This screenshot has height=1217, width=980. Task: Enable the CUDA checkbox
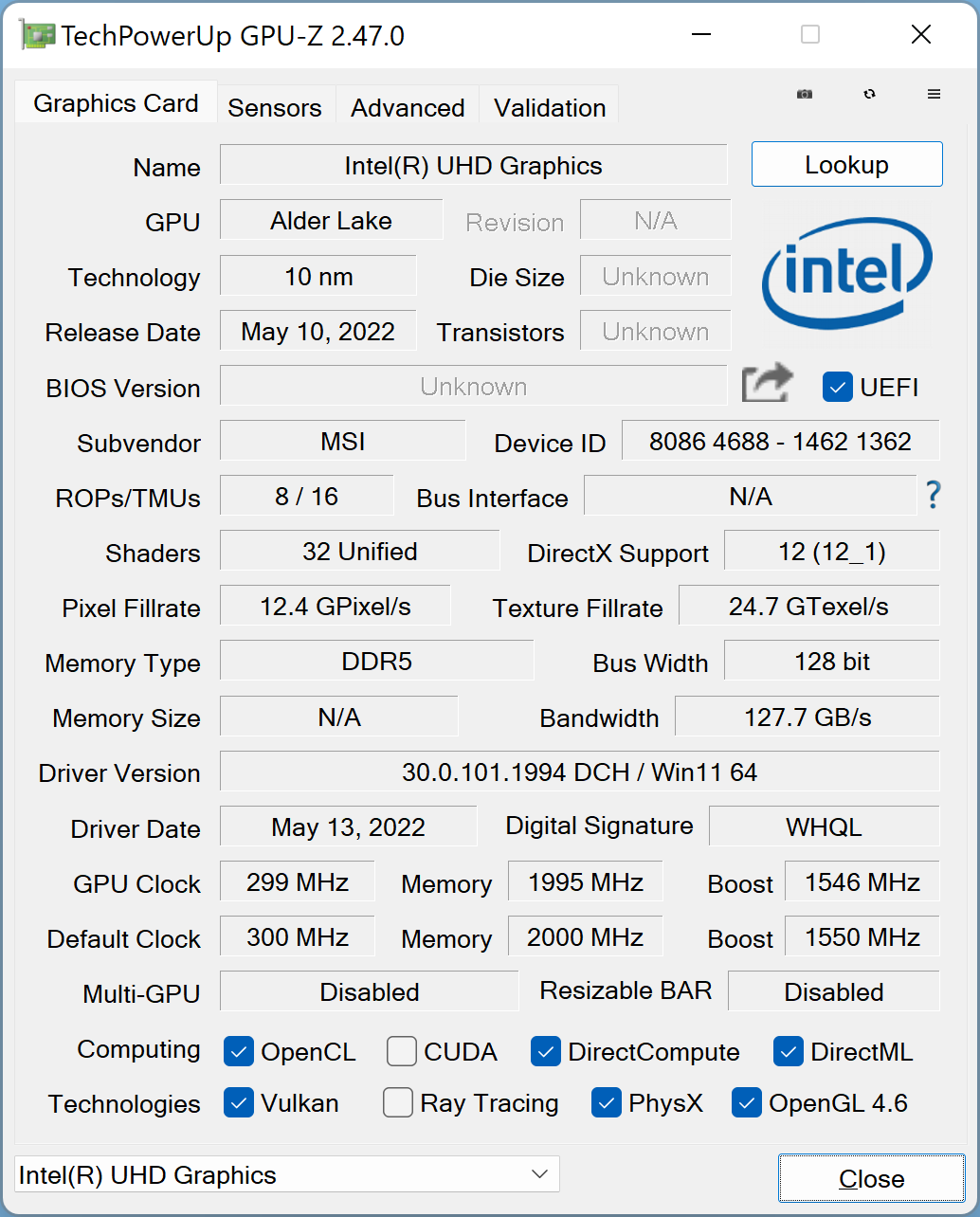[401, 1052]
